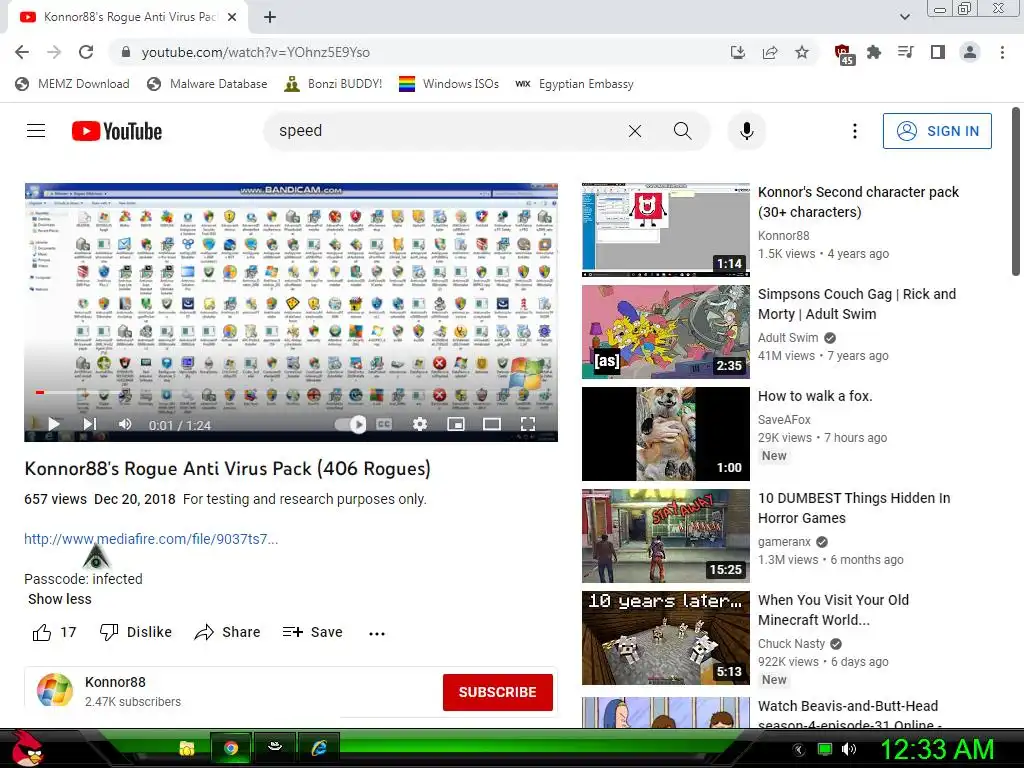Switch to theater mode
Viewport: 1024px width, 768px height.
point(492,424)
